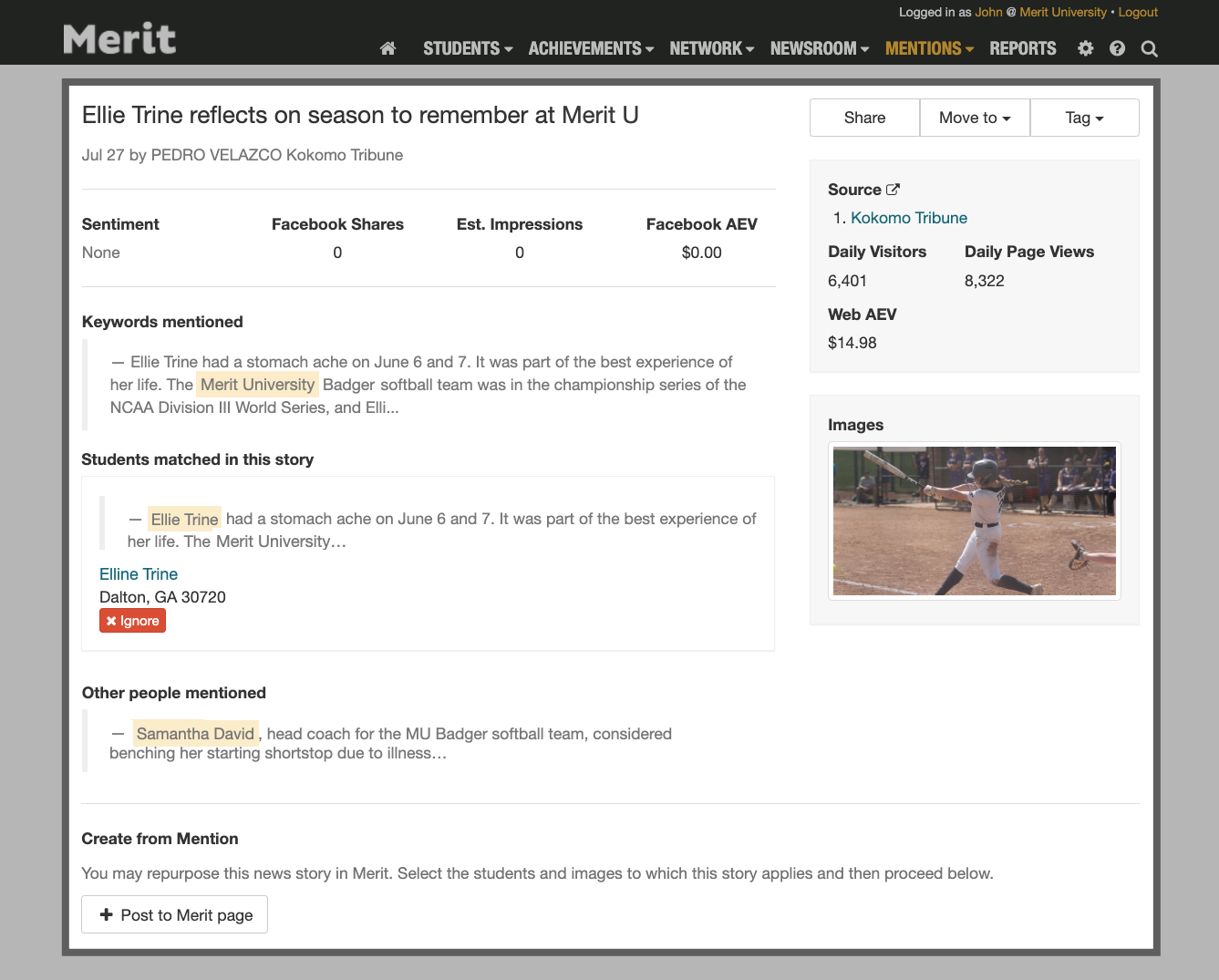This screenshot has width=1219, height=980.
Task: Open the Newsroom dropdown
Action: [819, 49]
